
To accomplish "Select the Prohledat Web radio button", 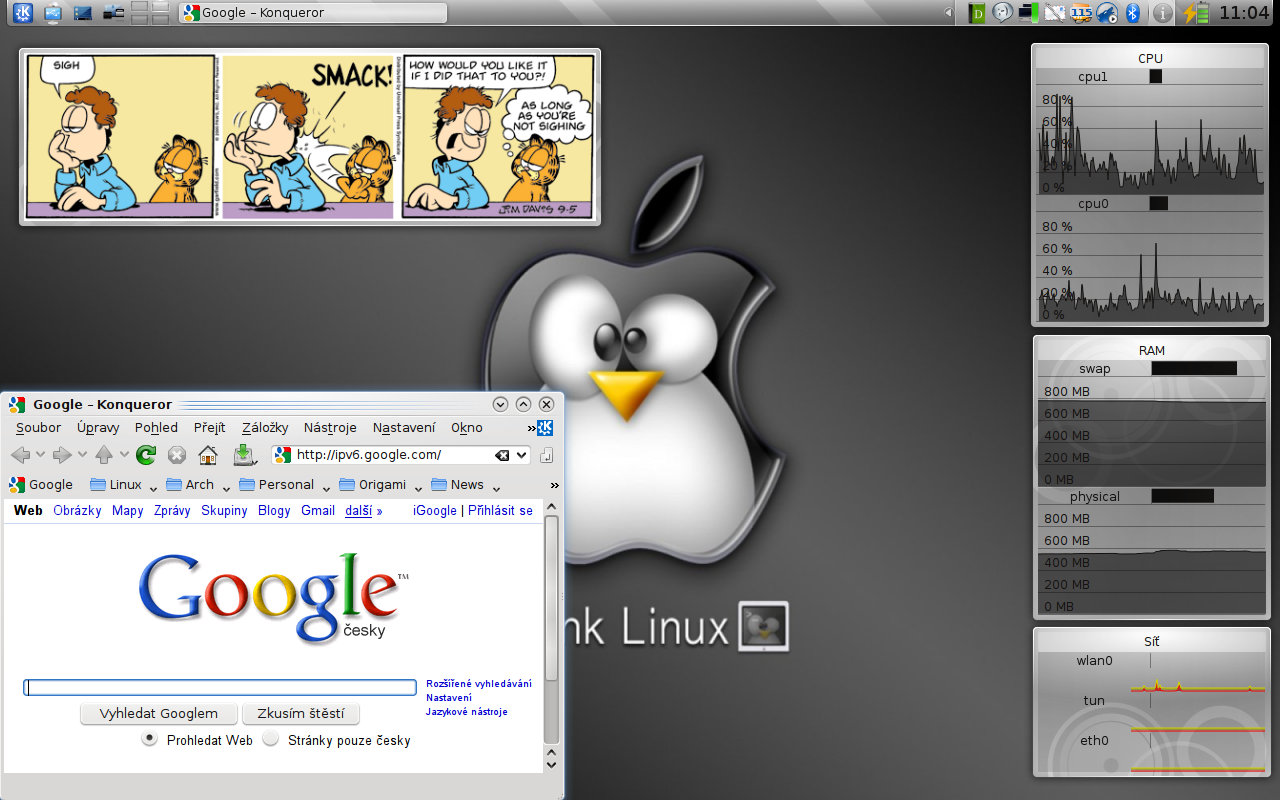I will tap(150, 739).
